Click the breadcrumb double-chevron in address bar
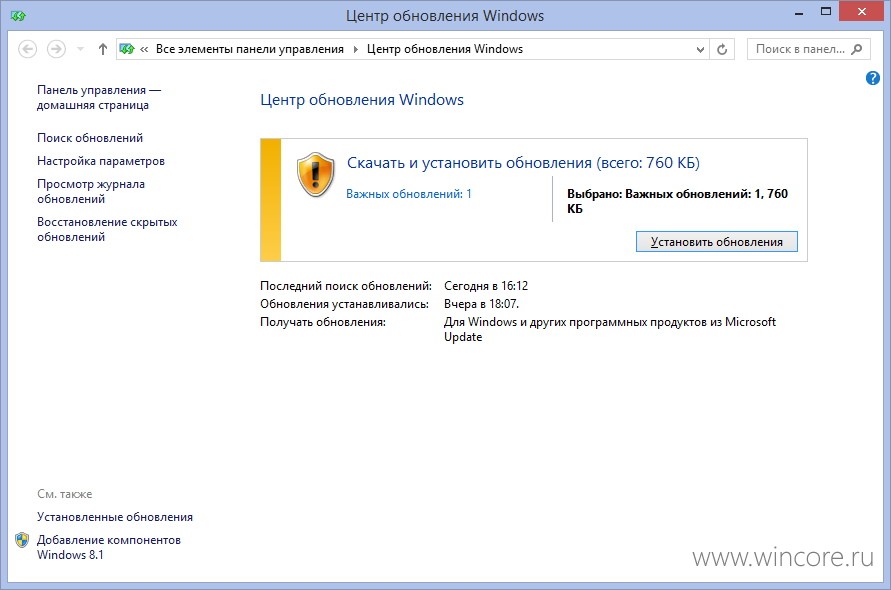Viewport: 891px width, 590px height. (x=144, y=49)
